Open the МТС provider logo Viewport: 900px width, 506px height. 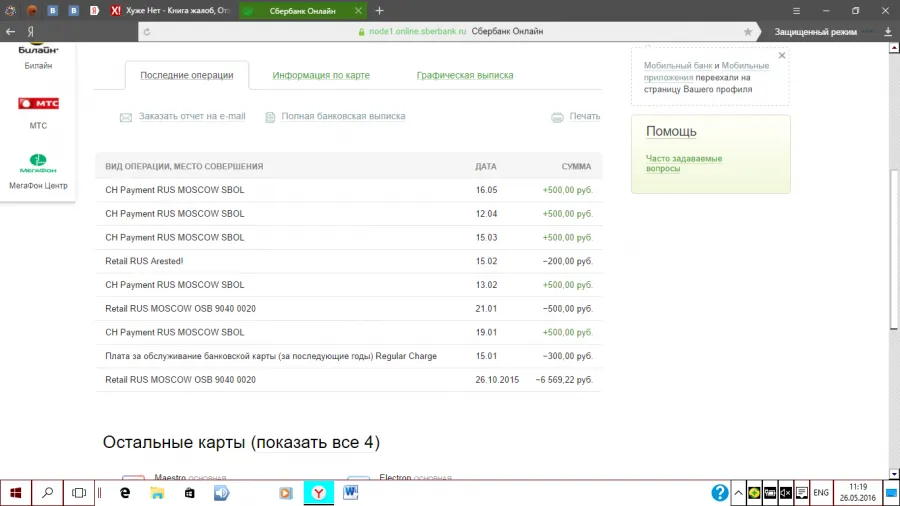pos(38,103)
